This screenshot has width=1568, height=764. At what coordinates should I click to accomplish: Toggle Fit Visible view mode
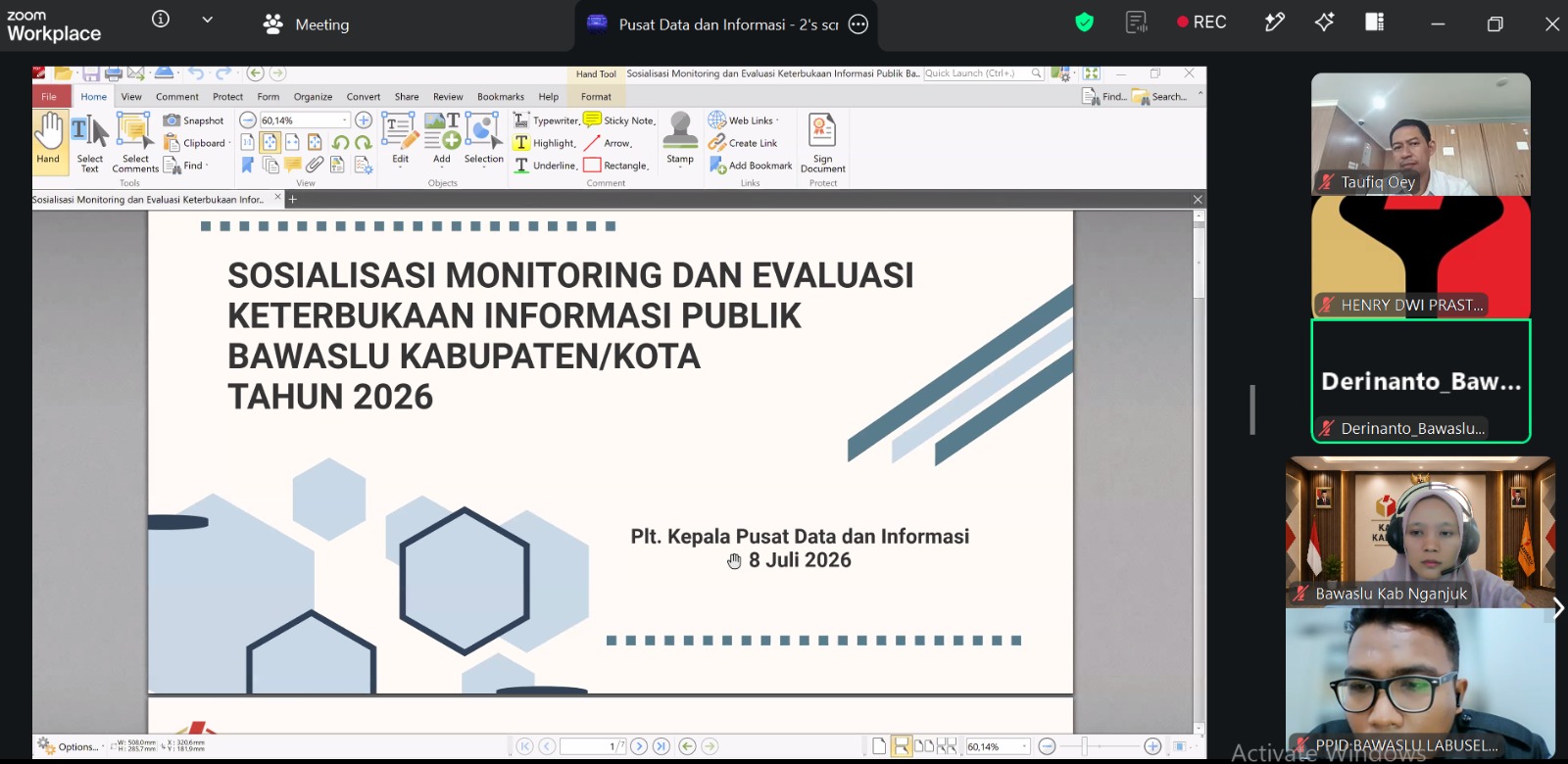click(315, 143)
